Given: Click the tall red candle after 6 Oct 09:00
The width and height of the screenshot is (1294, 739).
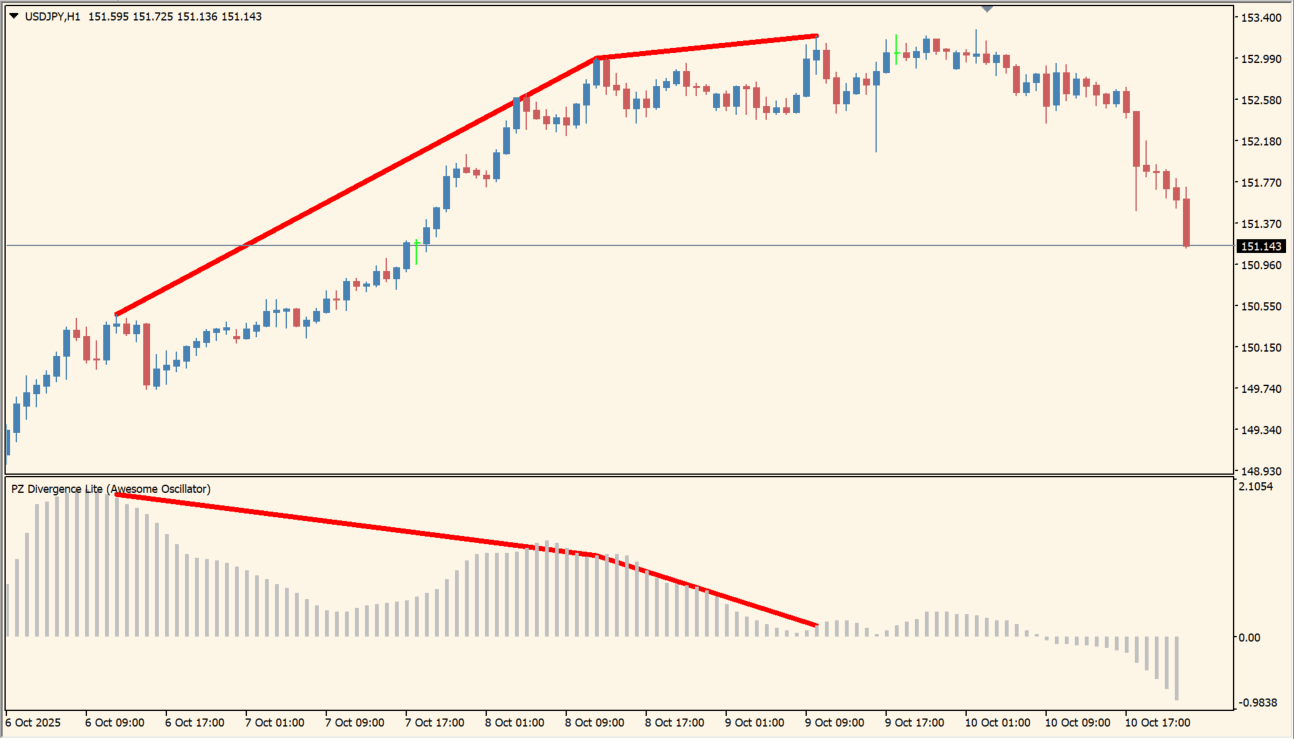Looking at the screenshot, I should click(146, 353).
